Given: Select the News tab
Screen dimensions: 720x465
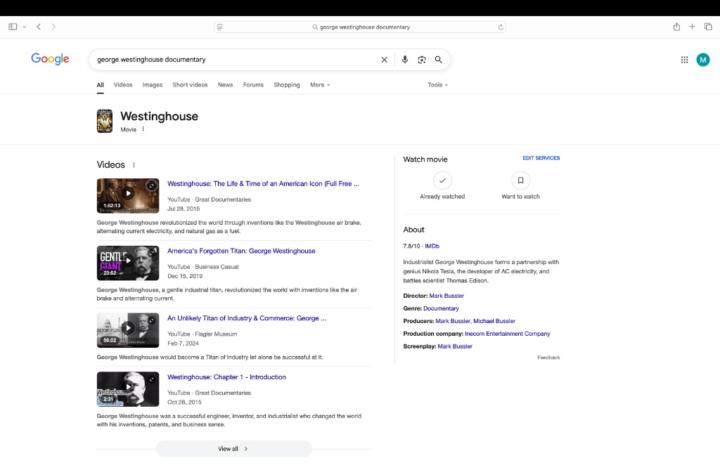Looking at the screenshot, I should point(225,85).
